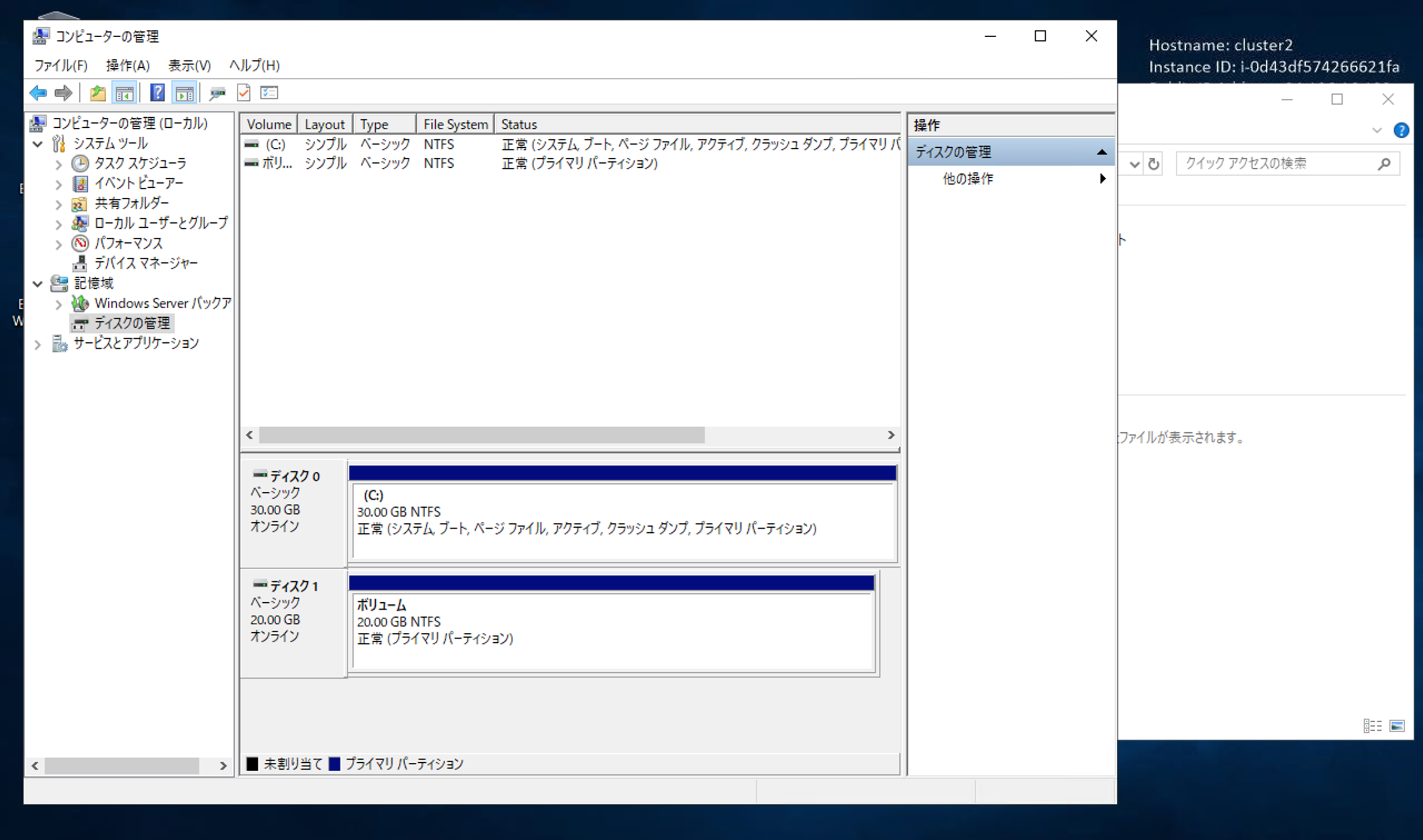Switch Explorer to large thumbnails view icon
Image resolution: width=1423 pixels, height=840 pixels.
pyautogui.click(x=1397, y=725)
